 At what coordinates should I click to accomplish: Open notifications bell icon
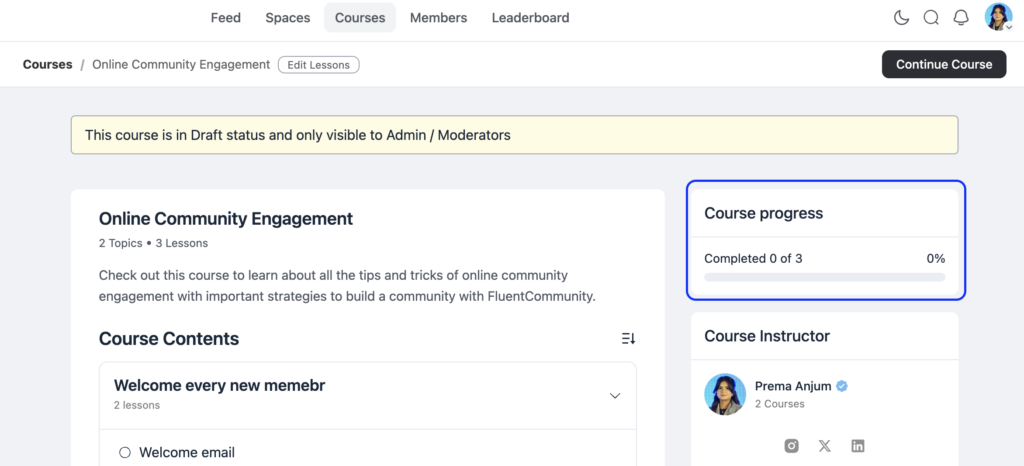click(x=961, y=18)
